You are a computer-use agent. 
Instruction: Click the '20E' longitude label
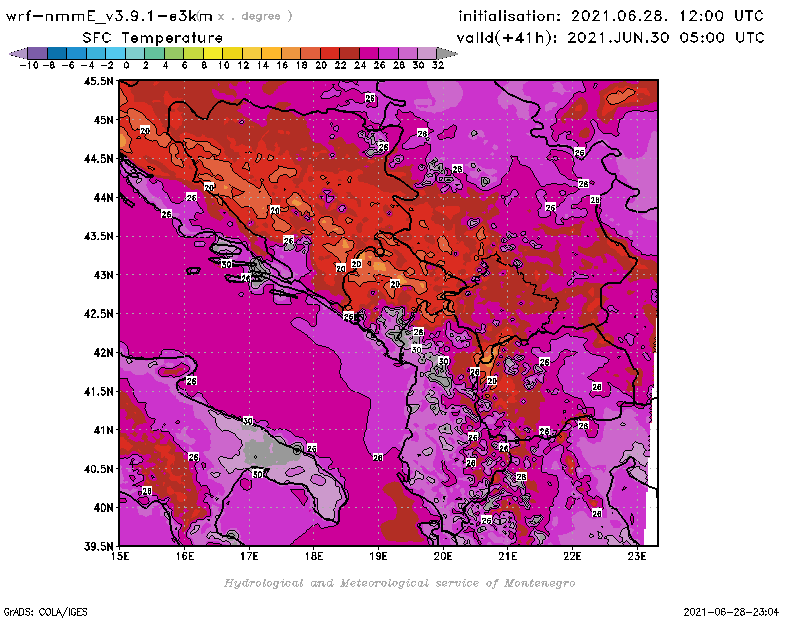point(443,556)
